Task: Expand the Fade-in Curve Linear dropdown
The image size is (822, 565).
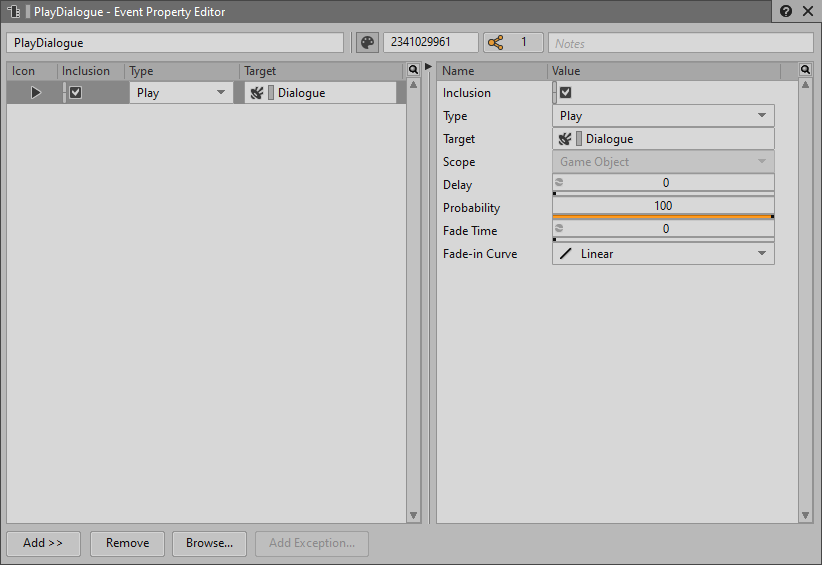Action: click(x=663, y=254)
